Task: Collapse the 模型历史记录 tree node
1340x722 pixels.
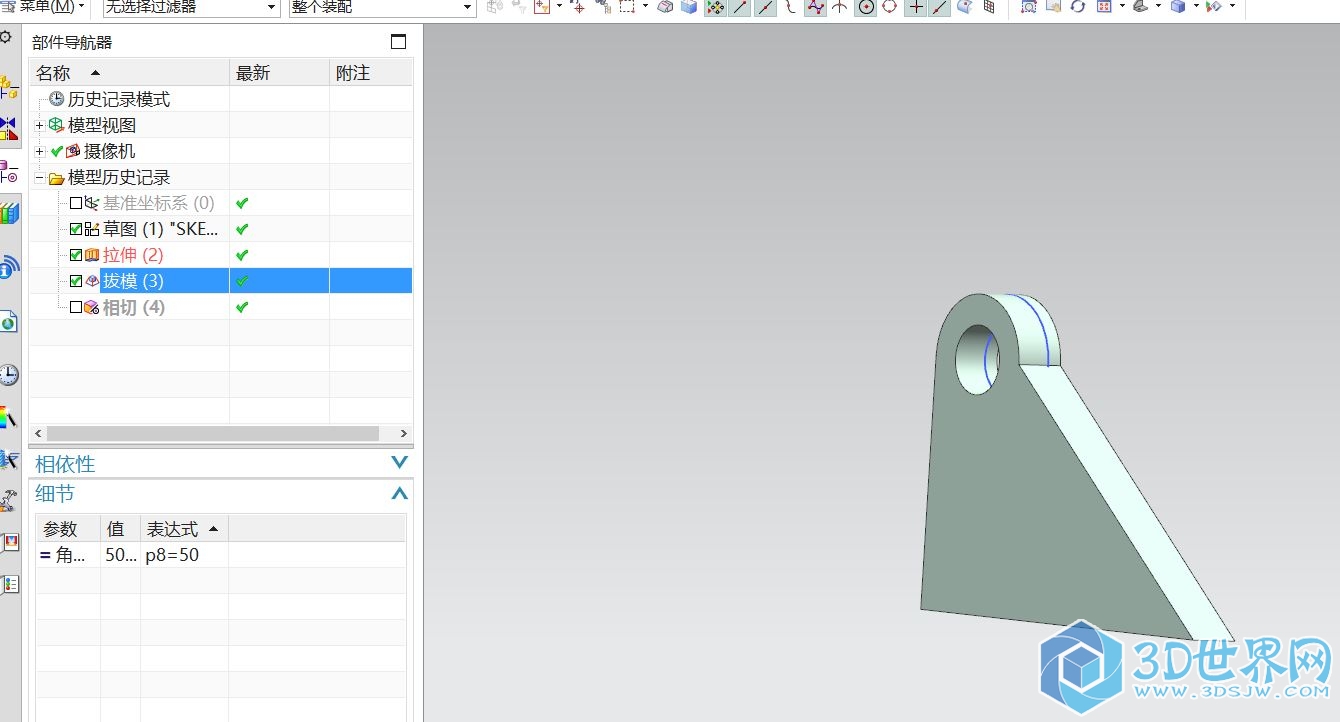Action: 40,178
